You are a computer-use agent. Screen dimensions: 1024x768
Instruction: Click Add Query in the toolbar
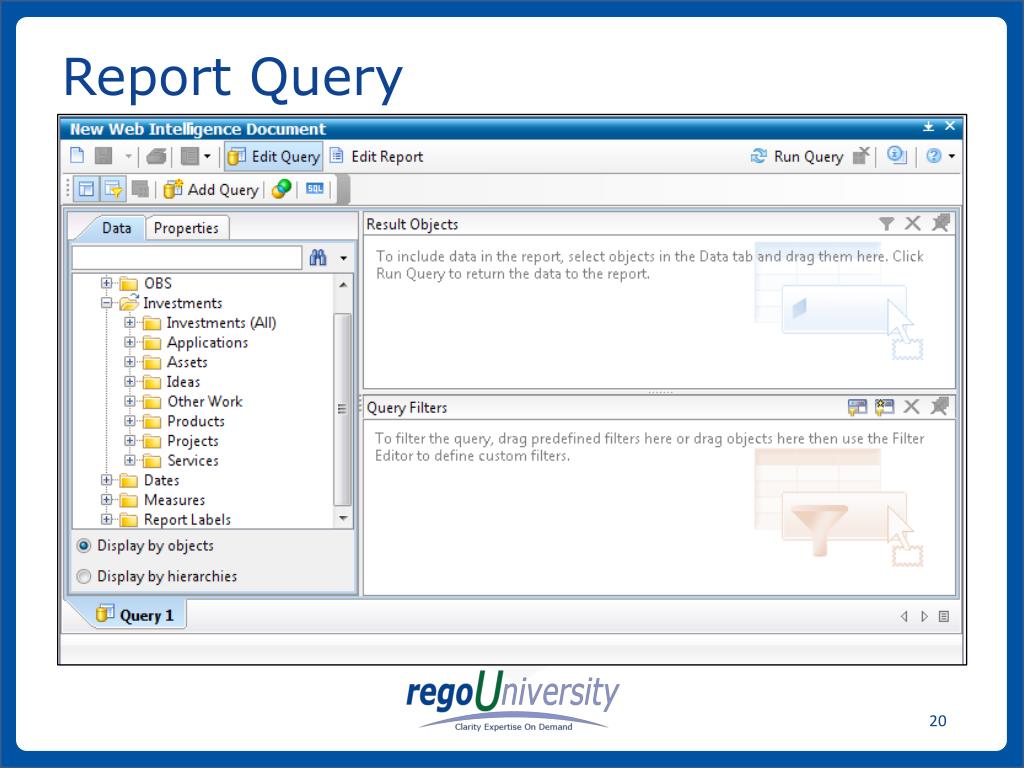click(x=211, y=189)
